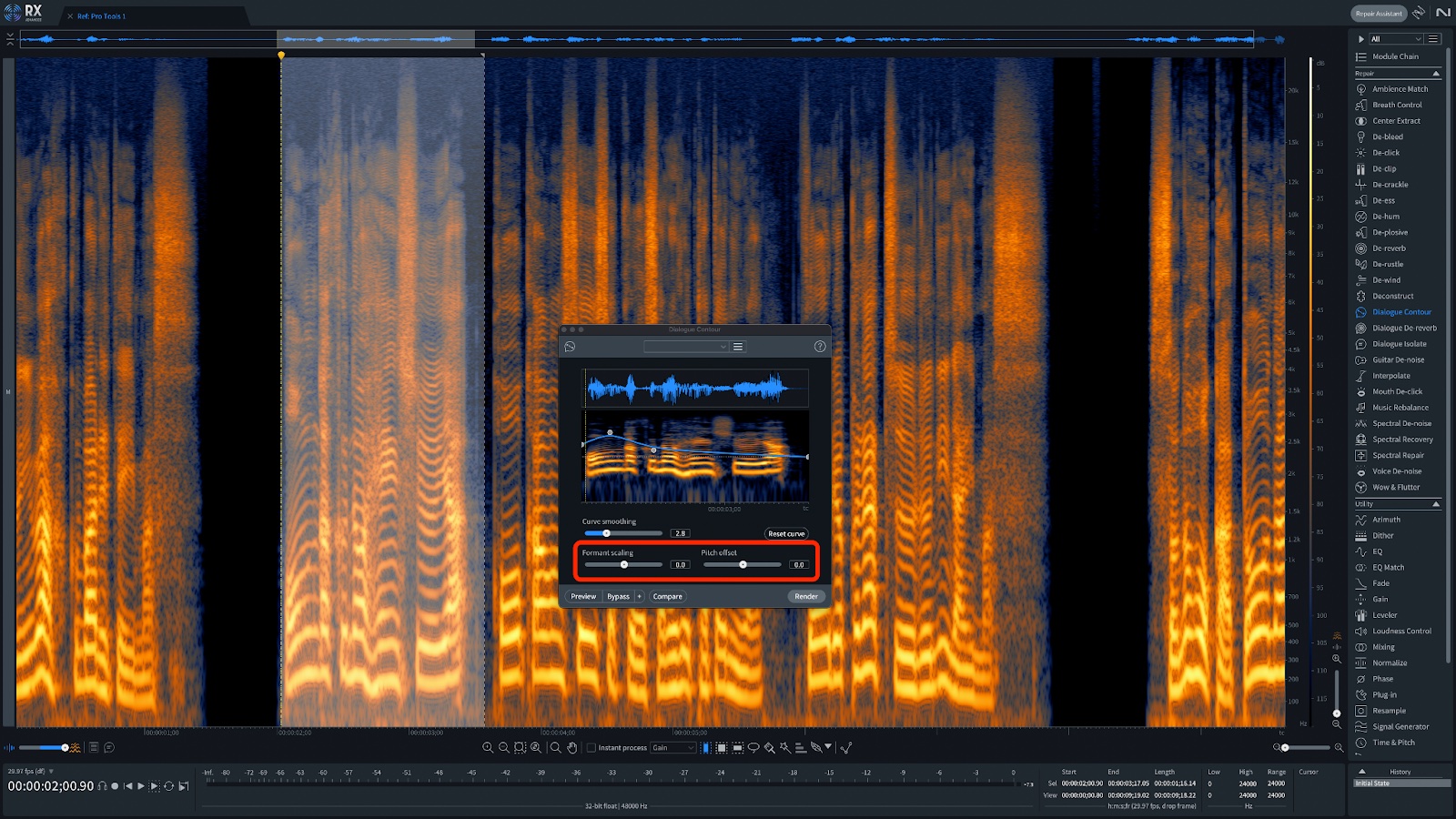Click the Curve smoothing value field
The image size is (1456, 819).
tap(680, 533)
